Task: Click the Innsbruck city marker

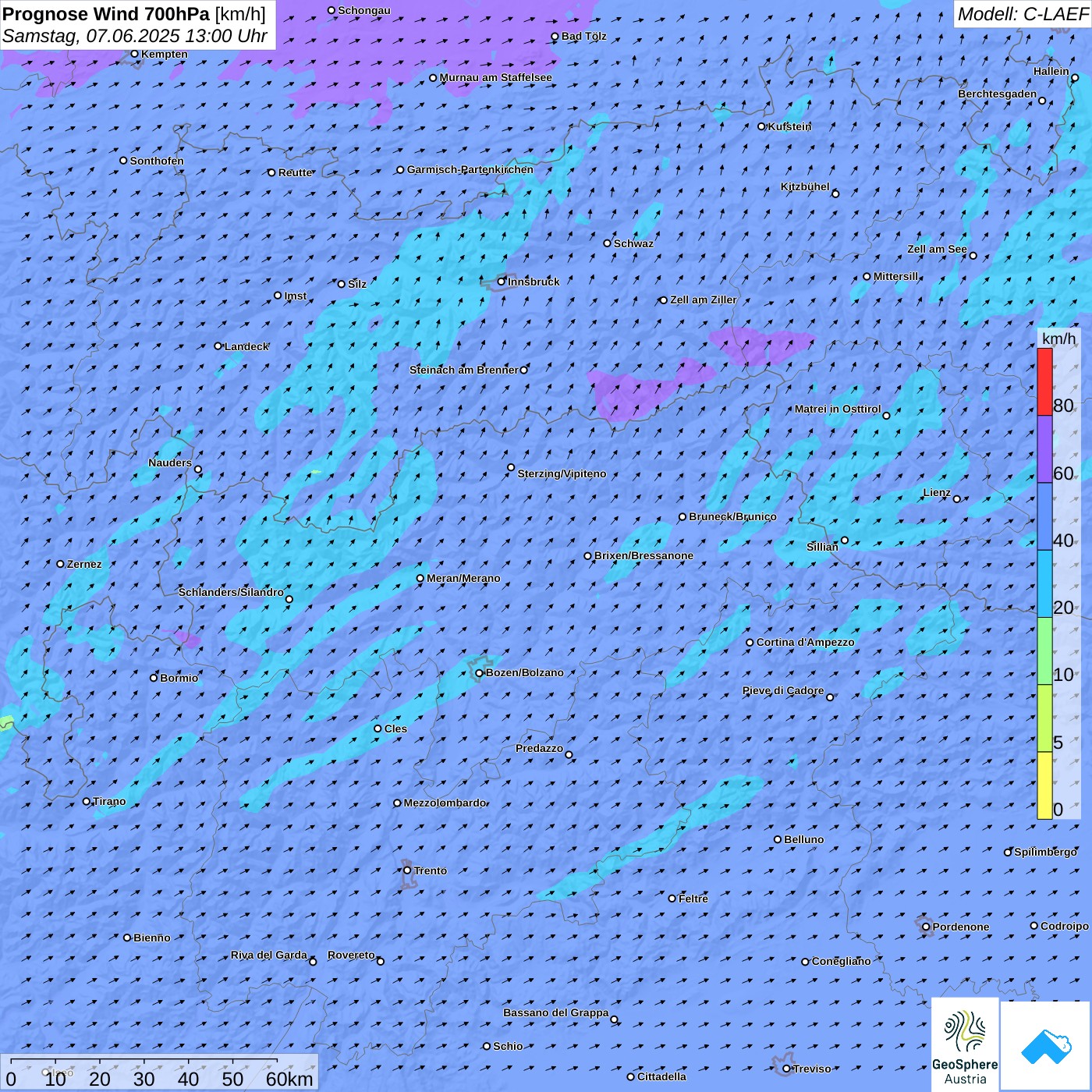Action: pos(502,282)
